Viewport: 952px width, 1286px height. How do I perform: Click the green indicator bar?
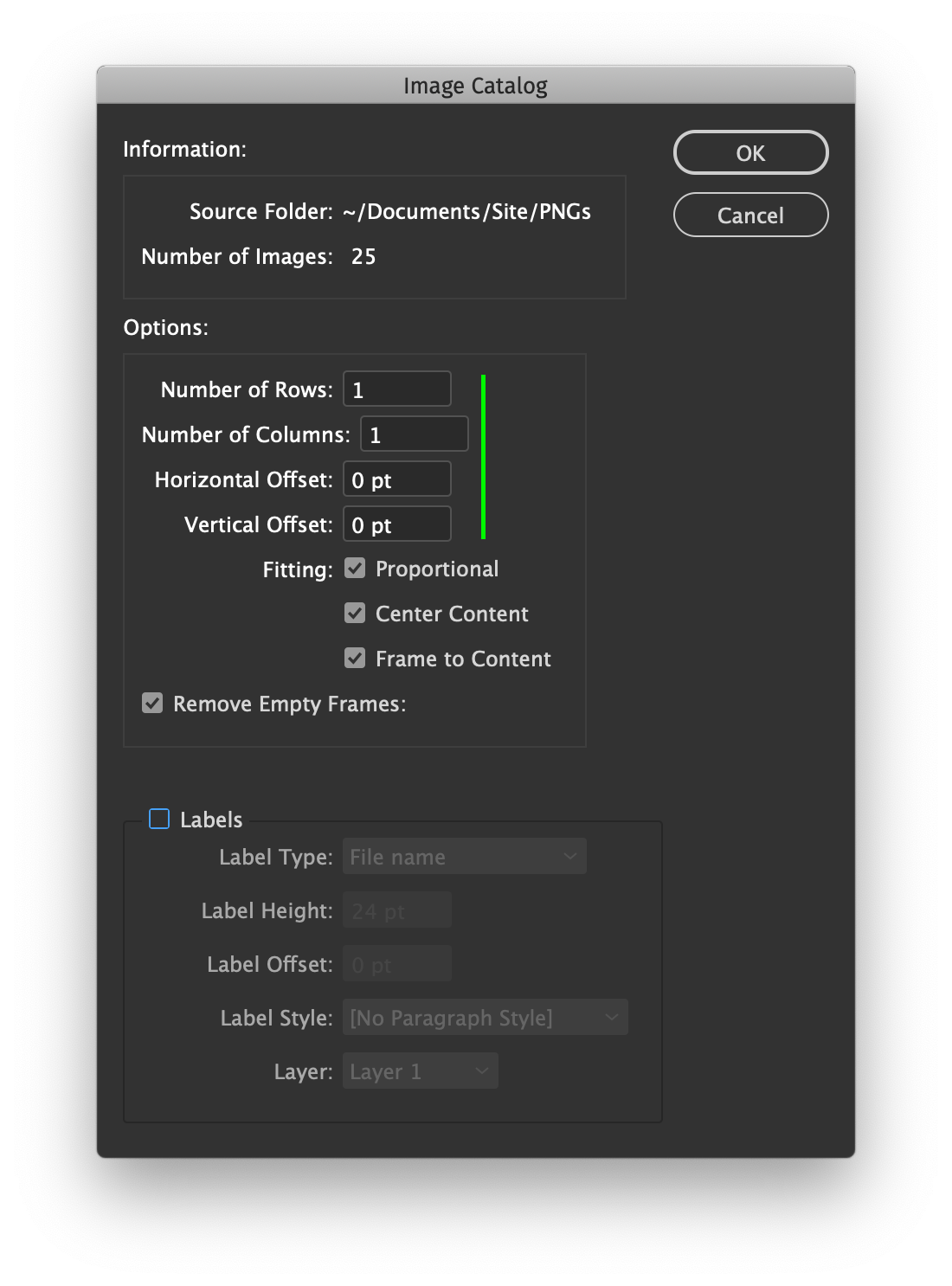point(483,454)
